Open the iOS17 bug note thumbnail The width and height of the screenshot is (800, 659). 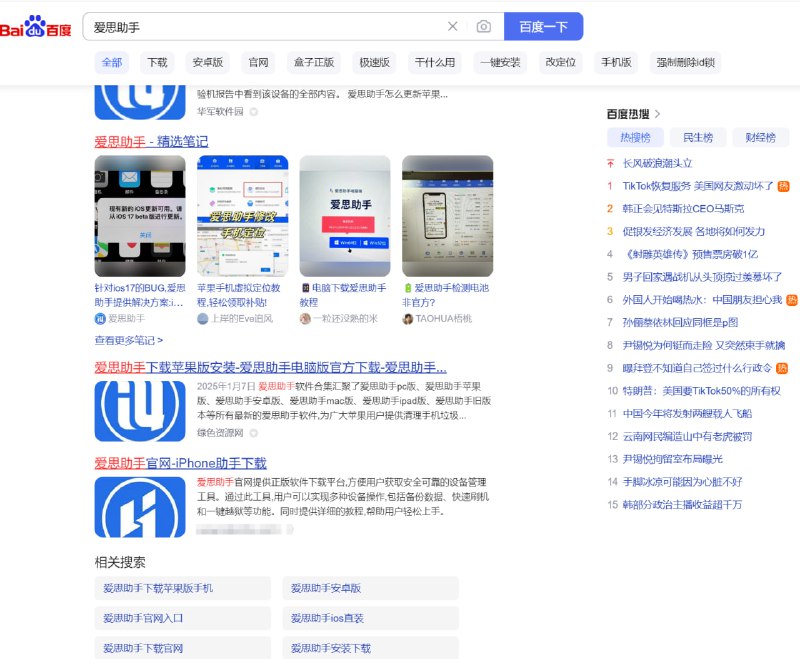(140, 216)
